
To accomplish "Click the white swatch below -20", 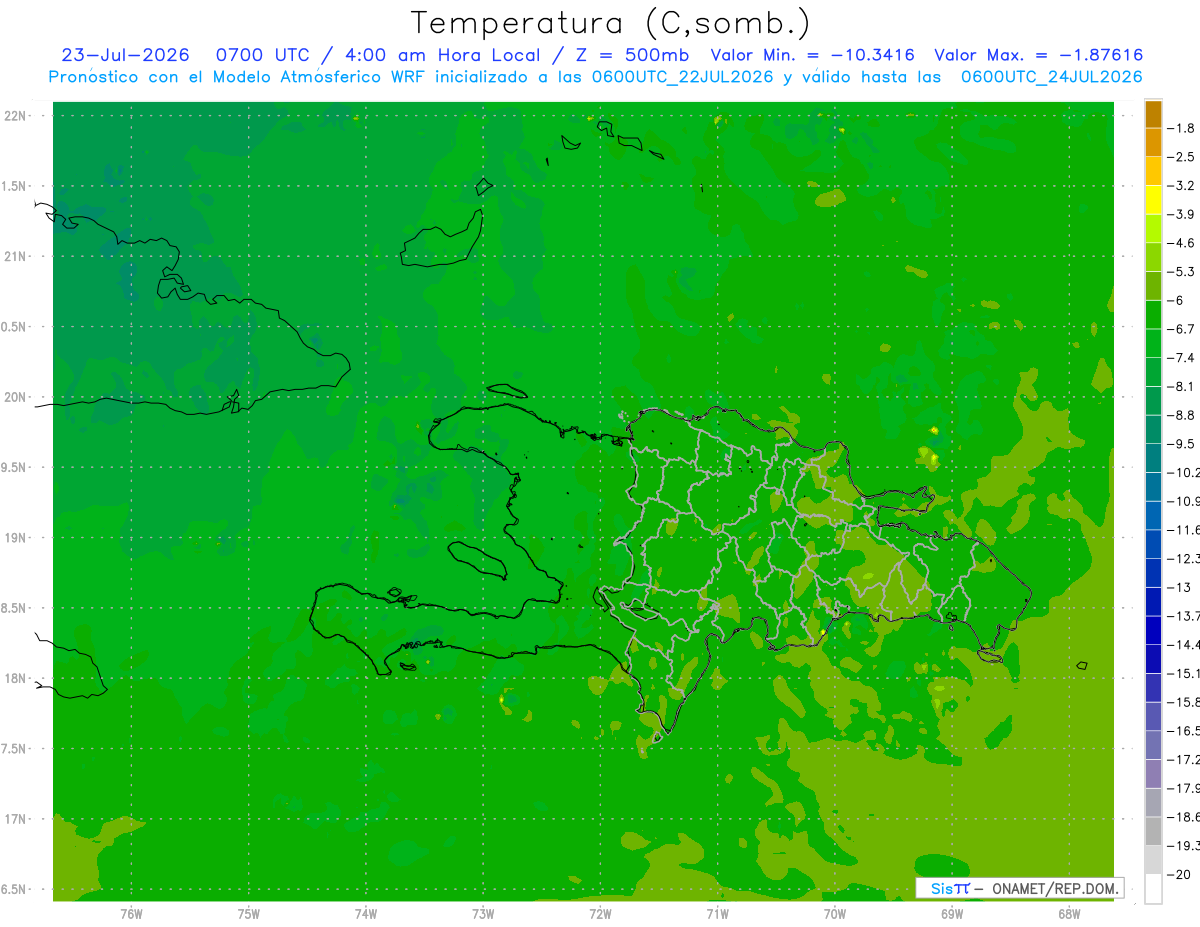I will point(1153,889).
